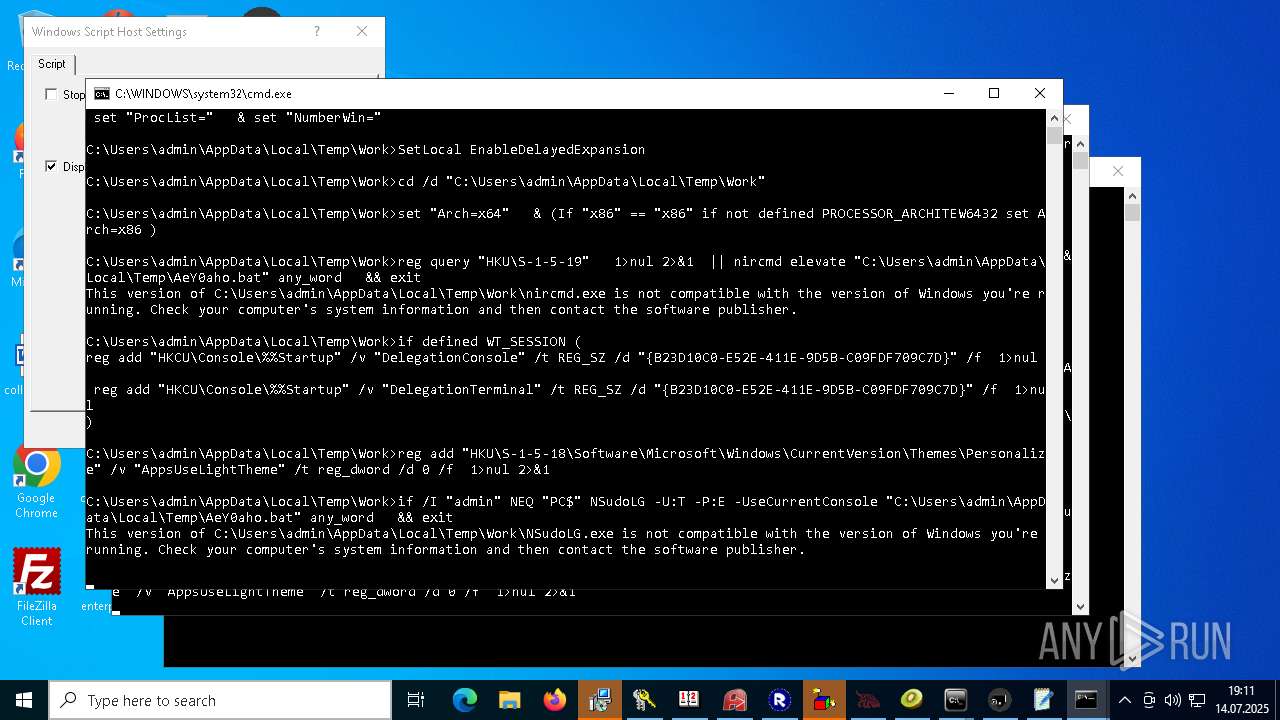The image size is (1280, 720).
Task: Open the white C:\ command prompt taskbar icon
Action: coord(955,700)
